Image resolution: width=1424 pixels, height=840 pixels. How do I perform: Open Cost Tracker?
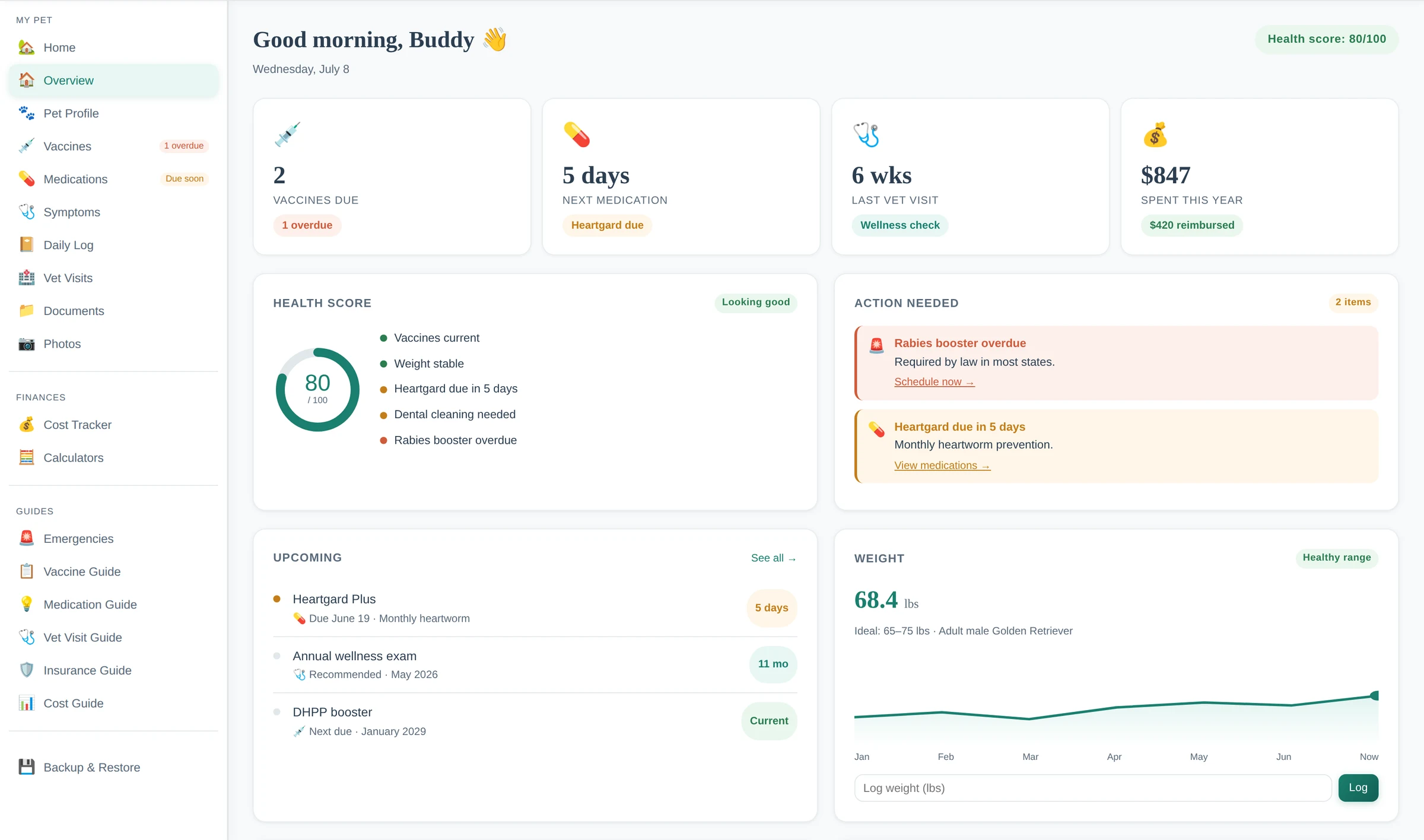113,425
